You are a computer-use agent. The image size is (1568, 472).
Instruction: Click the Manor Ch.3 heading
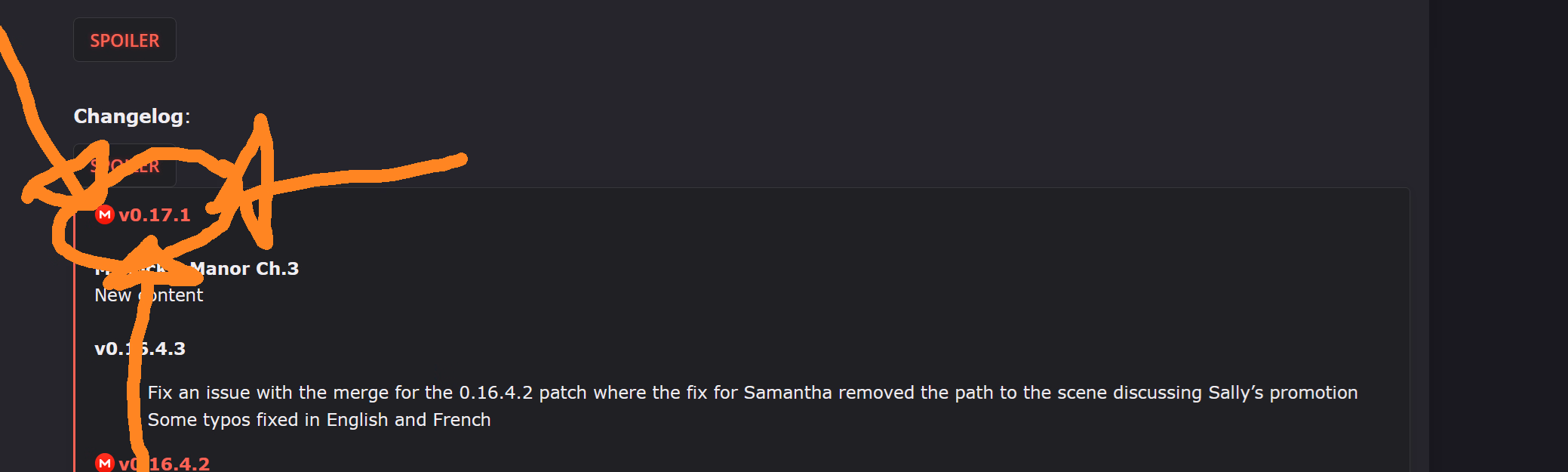click(x=244, y=269)
